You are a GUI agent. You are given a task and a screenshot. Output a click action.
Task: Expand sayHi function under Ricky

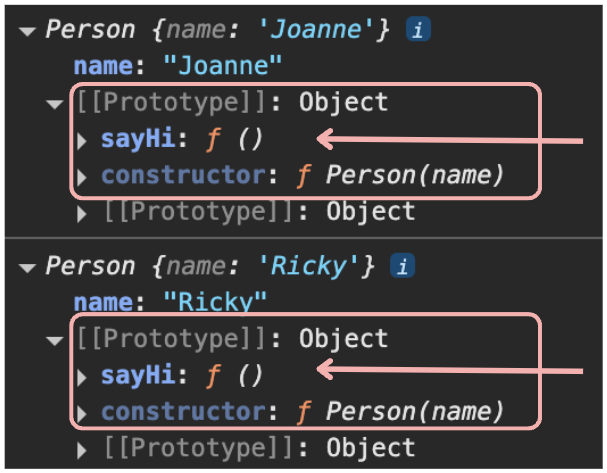[x=82, y=377]
